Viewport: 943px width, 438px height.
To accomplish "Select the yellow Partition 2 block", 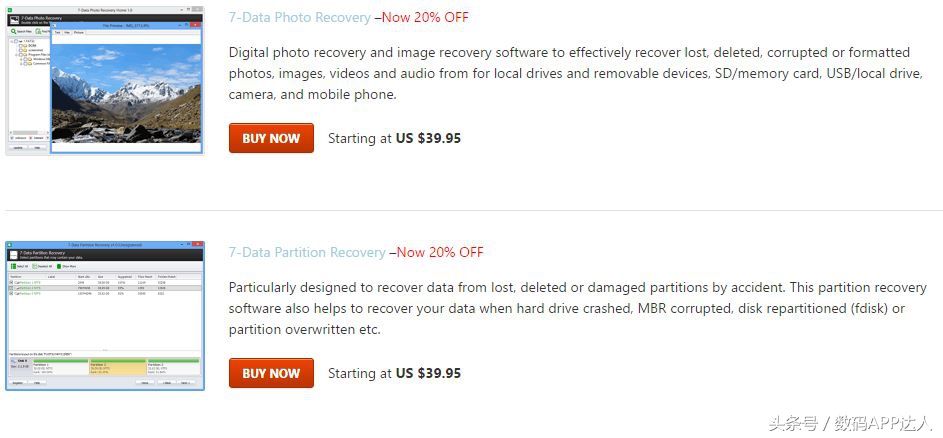I will coord(117,367).
